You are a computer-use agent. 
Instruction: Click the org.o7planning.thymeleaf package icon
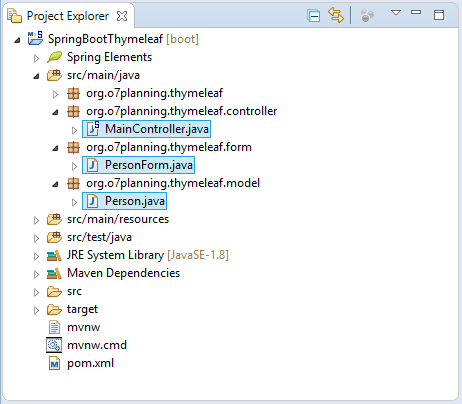pyautogui.click(x=73, y=93)
